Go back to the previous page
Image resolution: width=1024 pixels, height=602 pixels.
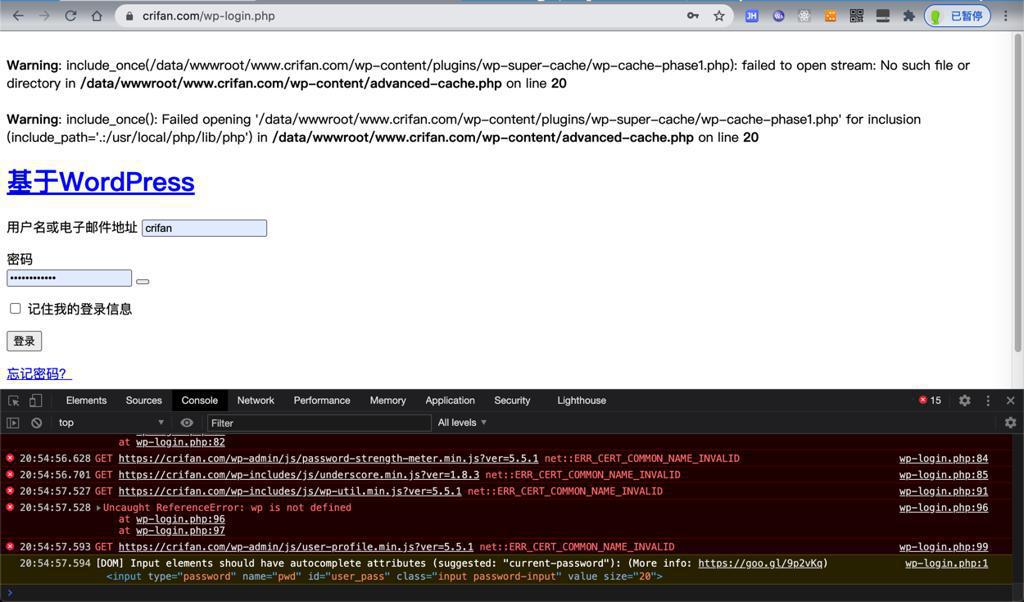(18, 16)
